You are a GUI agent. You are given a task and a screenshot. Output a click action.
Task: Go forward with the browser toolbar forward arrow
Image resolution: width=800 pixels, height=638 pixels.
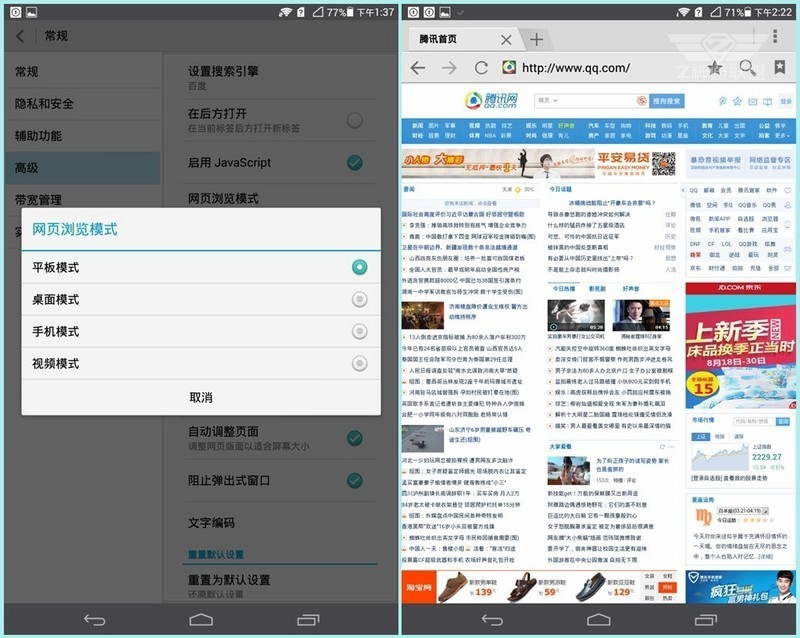[449, 67]
